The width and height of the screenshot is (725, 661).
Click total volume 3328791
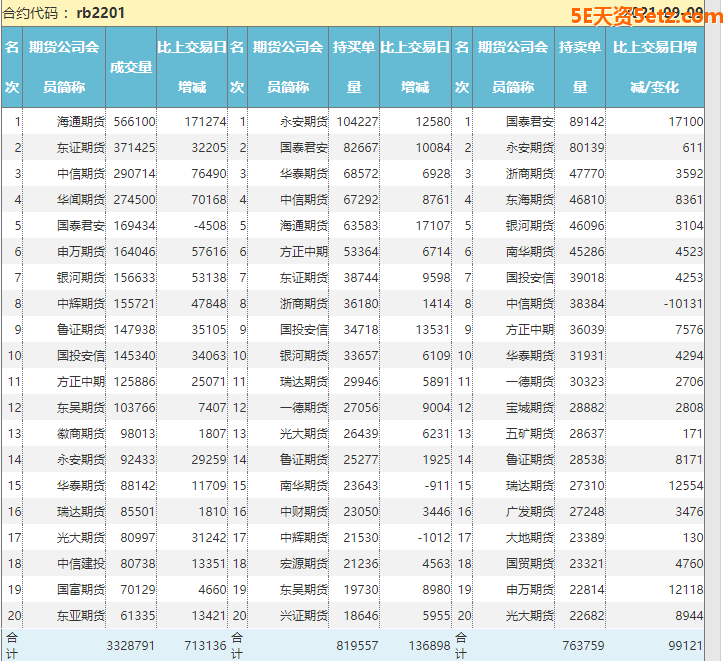click(x=131, y=645)
